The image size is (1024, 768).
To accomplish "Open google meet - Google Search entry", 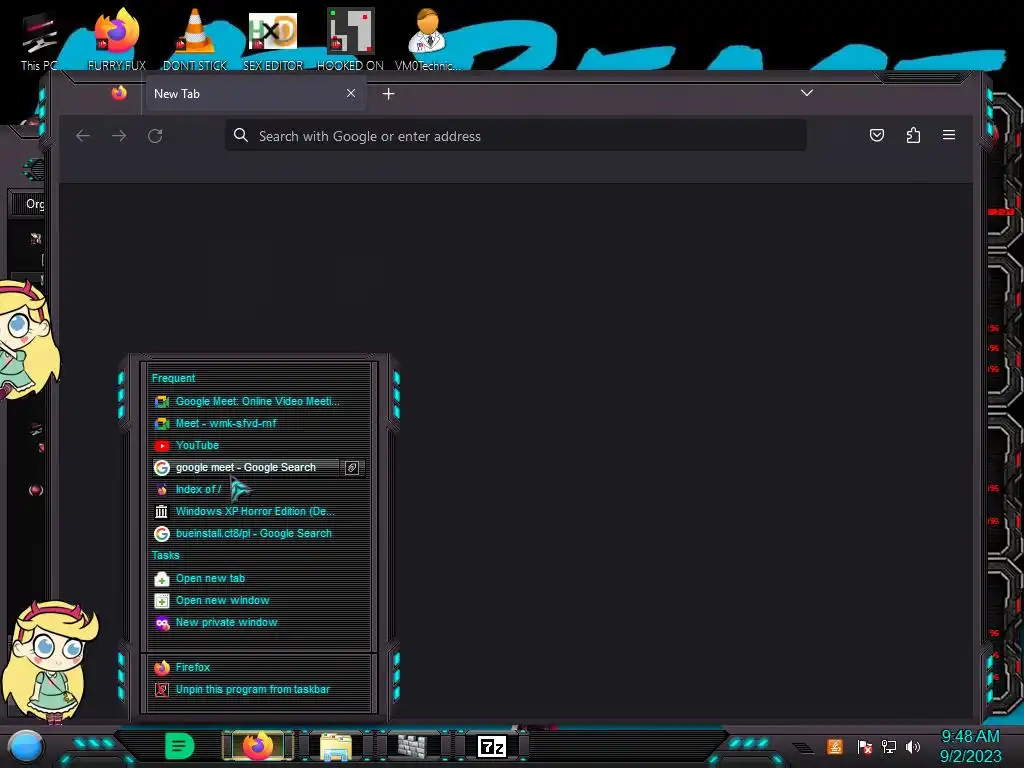I will pos(246,468).
